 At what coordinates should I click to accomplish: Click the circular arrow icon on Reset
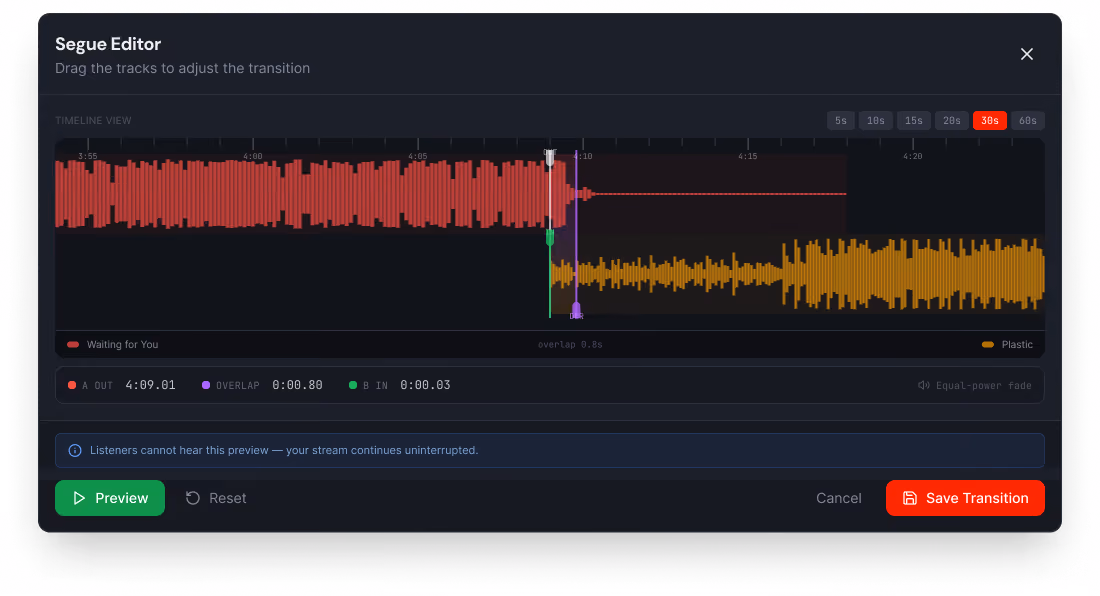point(193,498)
